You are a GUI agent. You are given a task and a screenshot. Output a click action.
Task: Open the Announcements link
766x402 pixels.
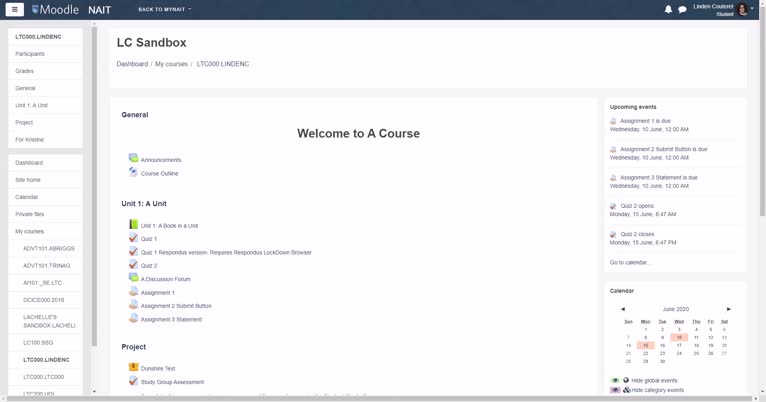pos(161,160)
